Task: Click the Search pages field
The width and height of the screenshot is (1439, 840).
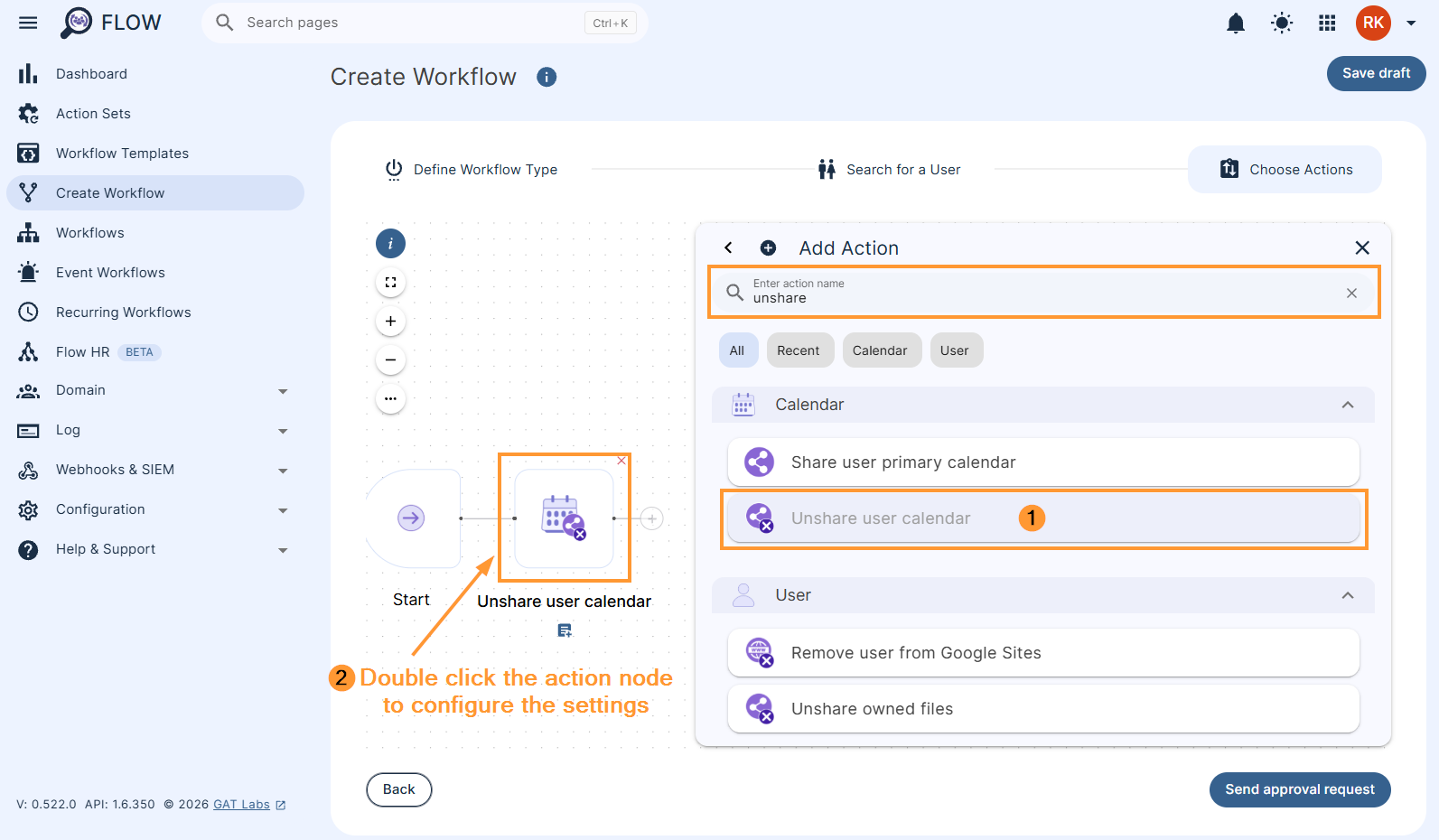Action: coord(425,23)
